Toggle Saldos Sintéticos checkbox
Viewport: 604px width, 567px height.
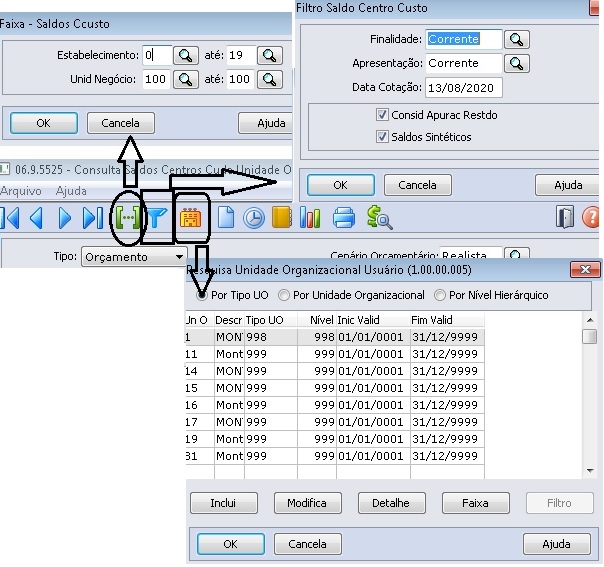[x=382, y=137]
